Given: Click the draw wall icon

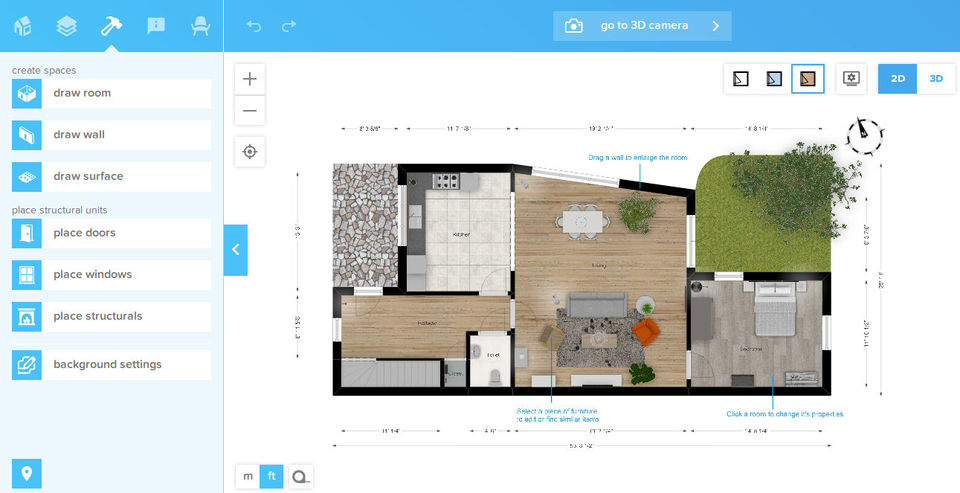Looking at the screenshot, I should pyautogui.click(x=26, y=135).
